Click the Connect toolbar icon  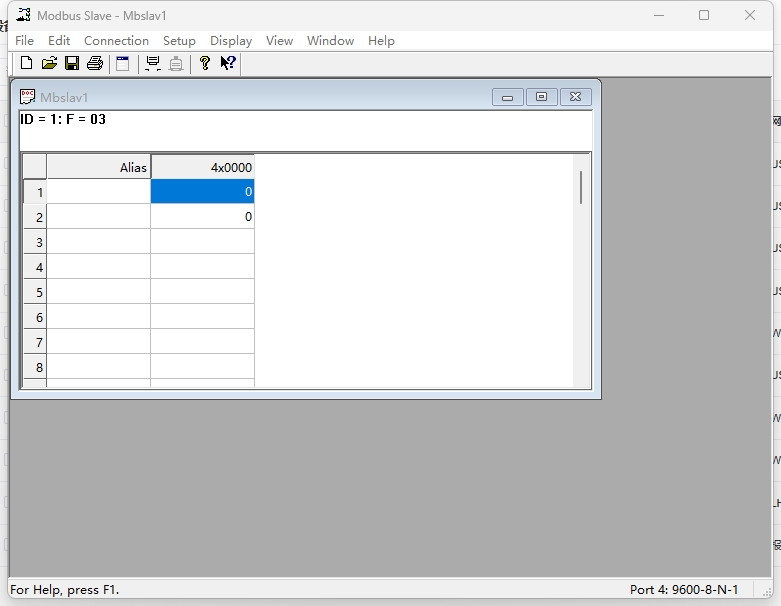point(153,64)
